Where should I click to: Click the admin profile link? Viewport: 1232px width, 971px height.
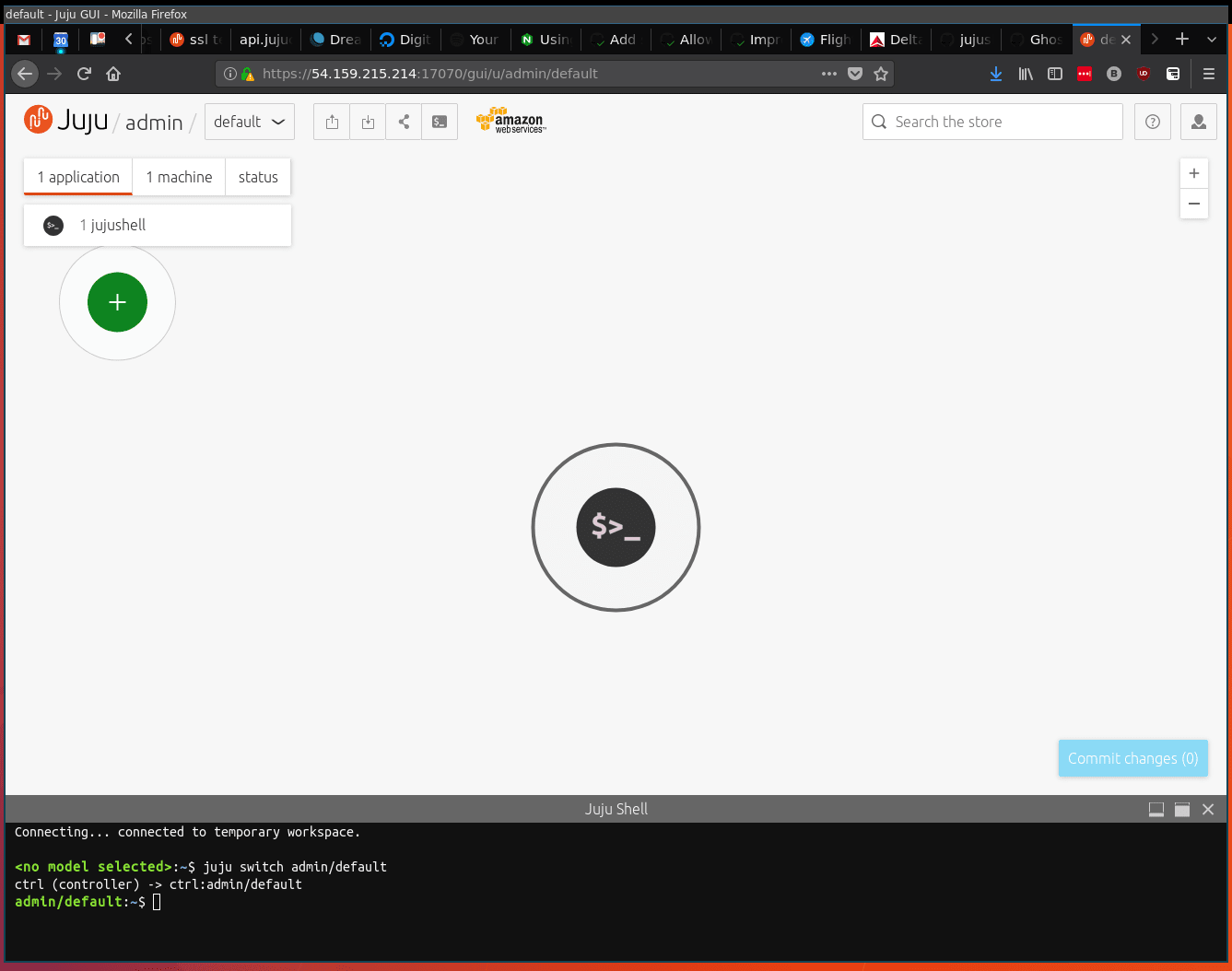pyautogui.click(x=154, y=123)
